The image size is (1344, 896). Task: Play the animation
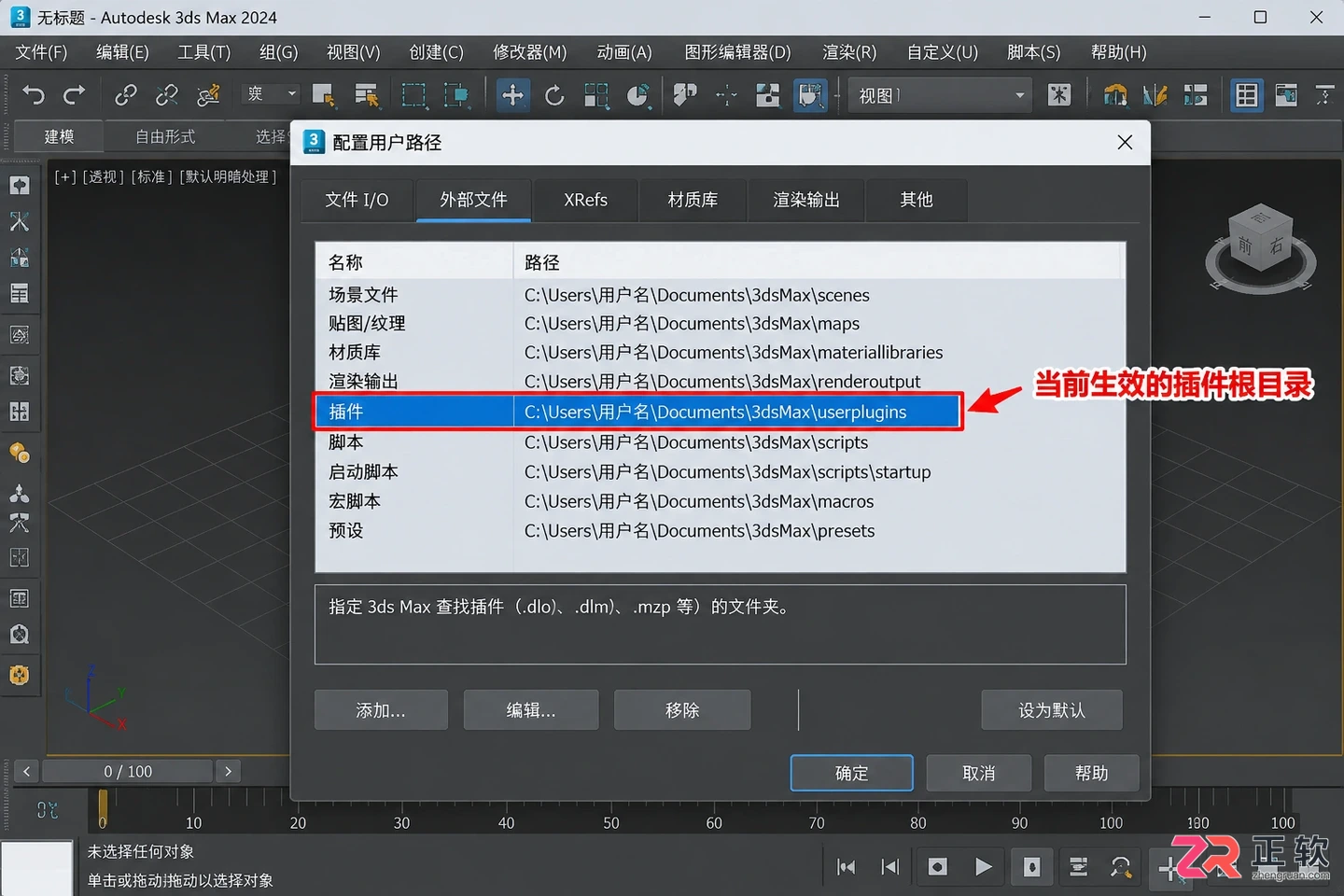tap(983, 867)
